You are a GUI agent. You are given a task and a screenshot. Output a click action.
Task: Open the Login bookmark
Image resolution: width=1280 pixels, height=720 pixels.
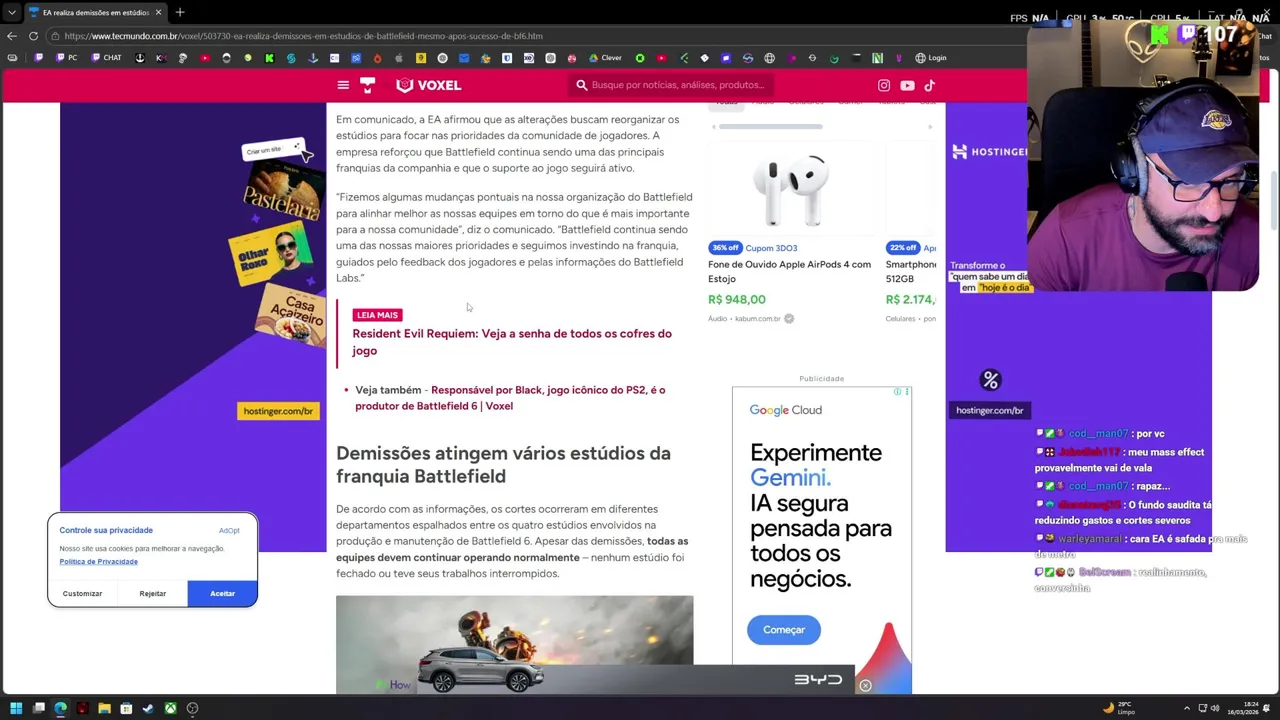tap(930, 58)
